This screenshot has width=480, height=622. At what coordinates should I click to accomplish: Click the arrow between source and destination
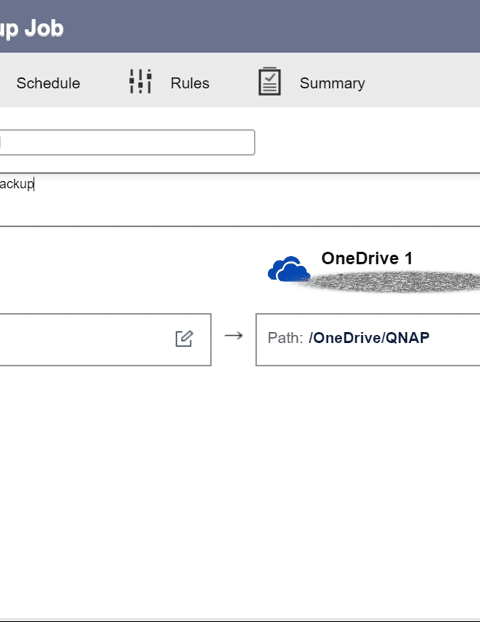234,336
